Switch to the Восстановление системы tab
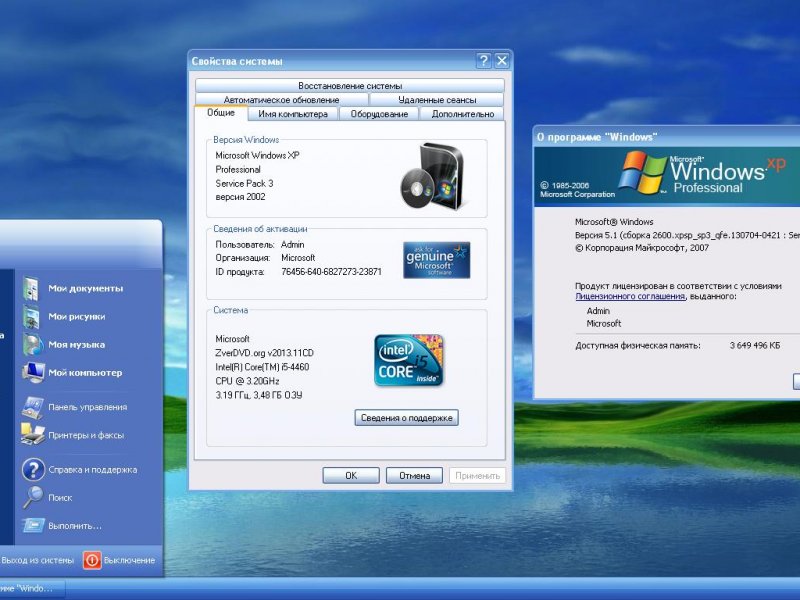 click(350, 85)
